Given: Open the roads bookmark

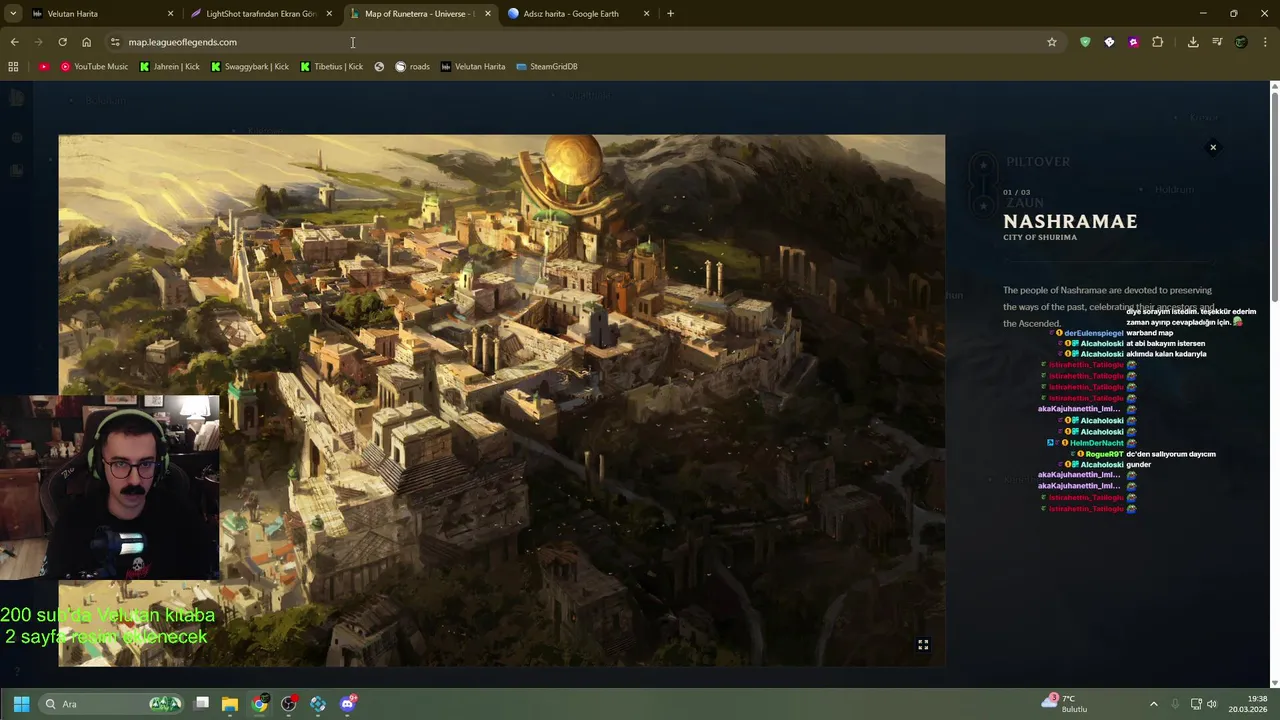Looking at the screenshot, I should point(412,67).
